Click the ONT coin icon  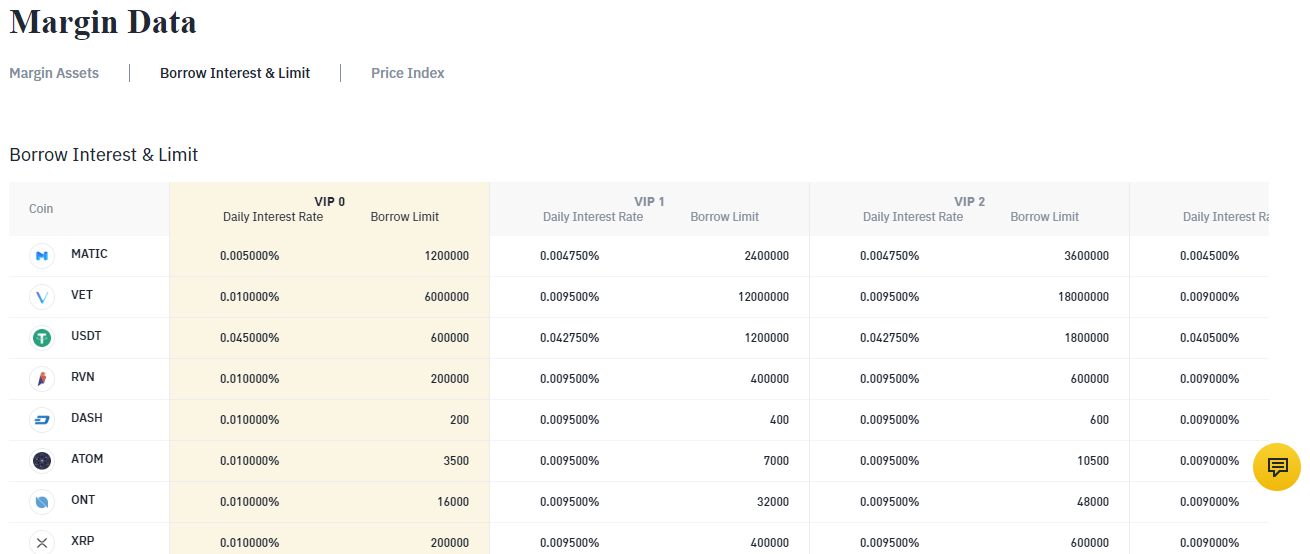tap(42, 502)
